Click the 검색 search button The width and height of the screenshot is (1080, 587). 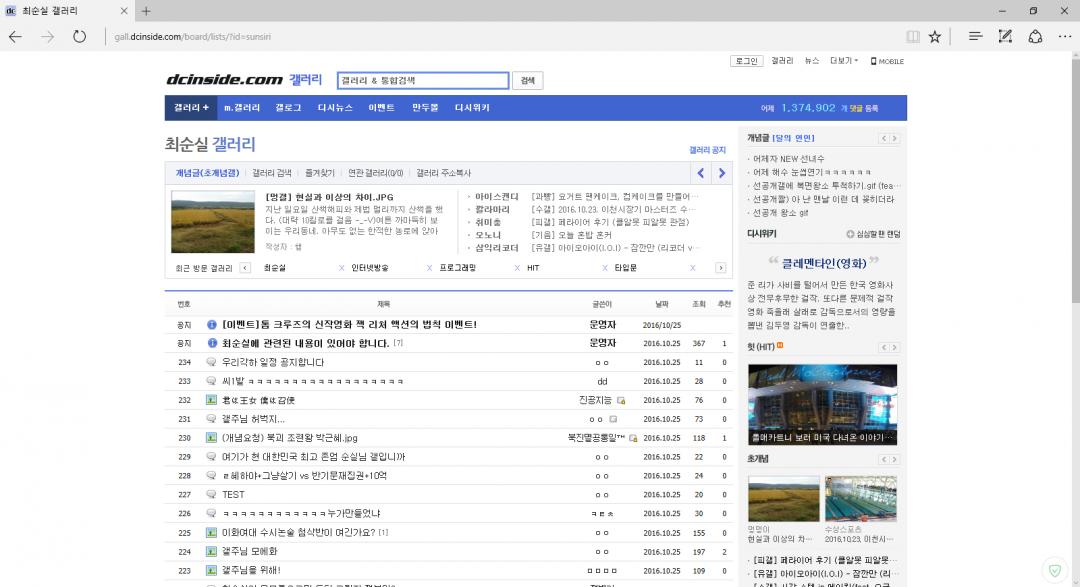[x=527, y=81]
